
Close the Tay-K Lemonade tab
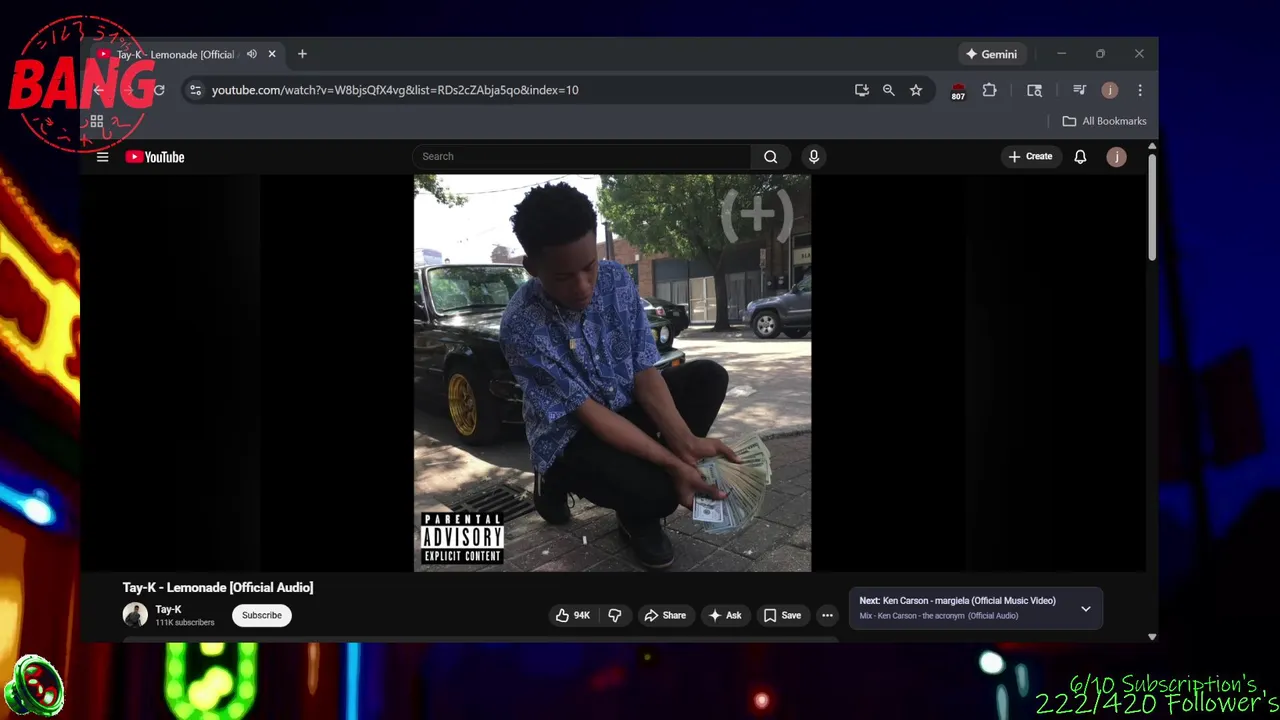pos(271,54)
